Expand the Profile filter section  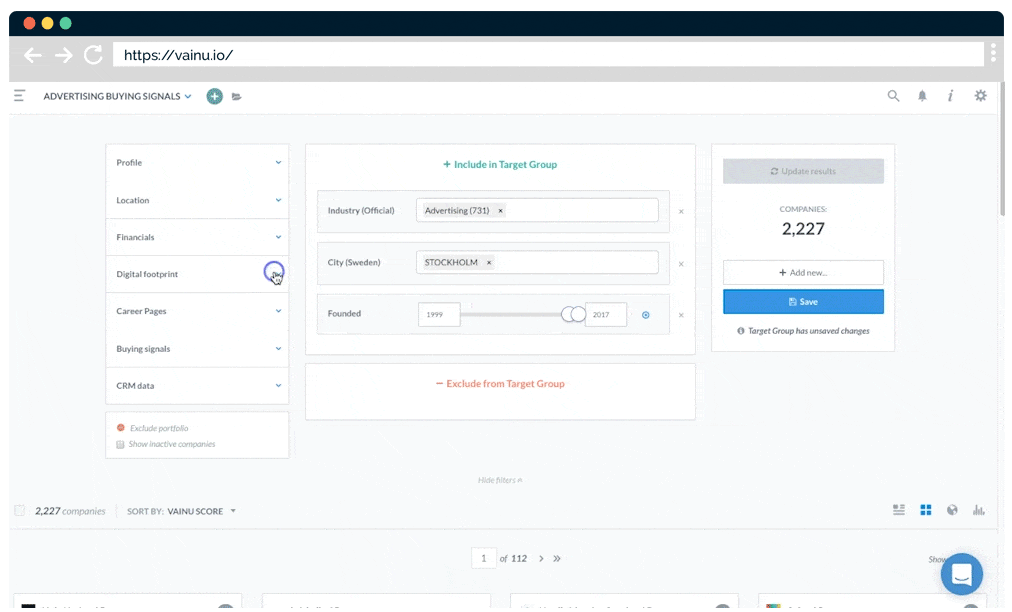point(197,163)
